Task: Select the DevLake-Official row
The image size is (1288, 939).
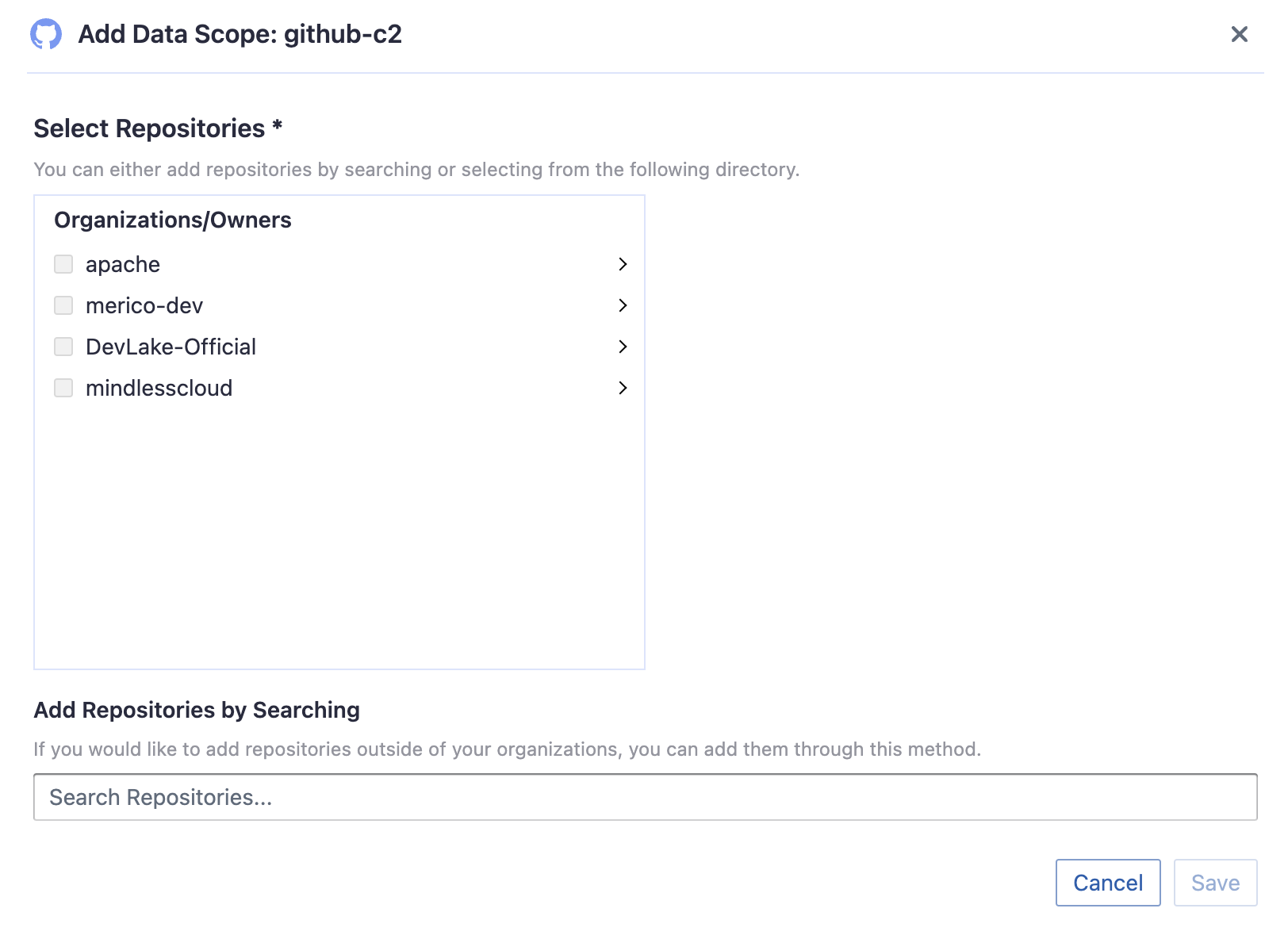Action: pyautogui.click(x=171, y=347)
